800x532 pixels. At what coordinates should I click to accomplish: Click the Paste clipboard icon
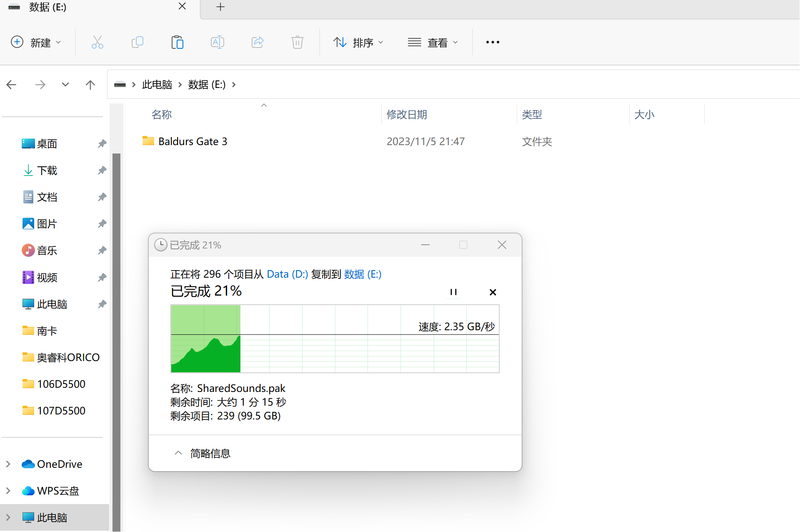tap(177, 42)
